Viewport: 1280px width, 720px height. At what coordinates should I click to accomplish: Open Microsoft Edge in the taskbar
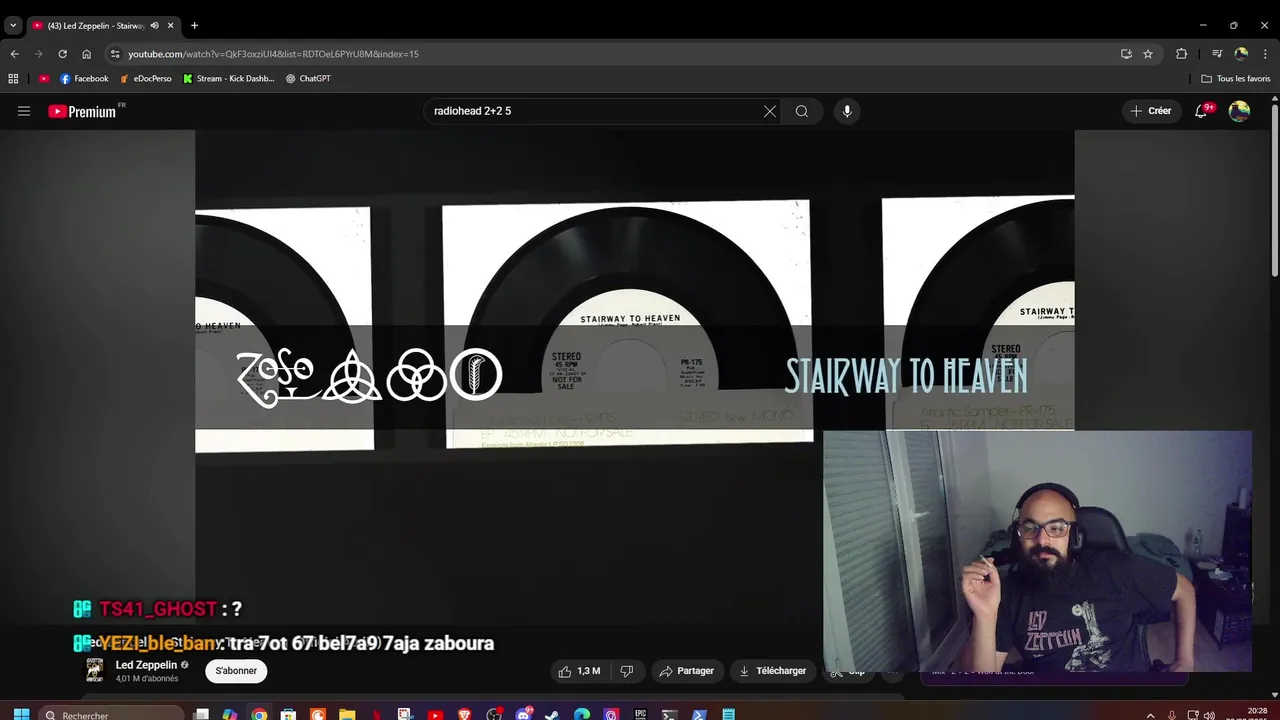coord(582,714)
